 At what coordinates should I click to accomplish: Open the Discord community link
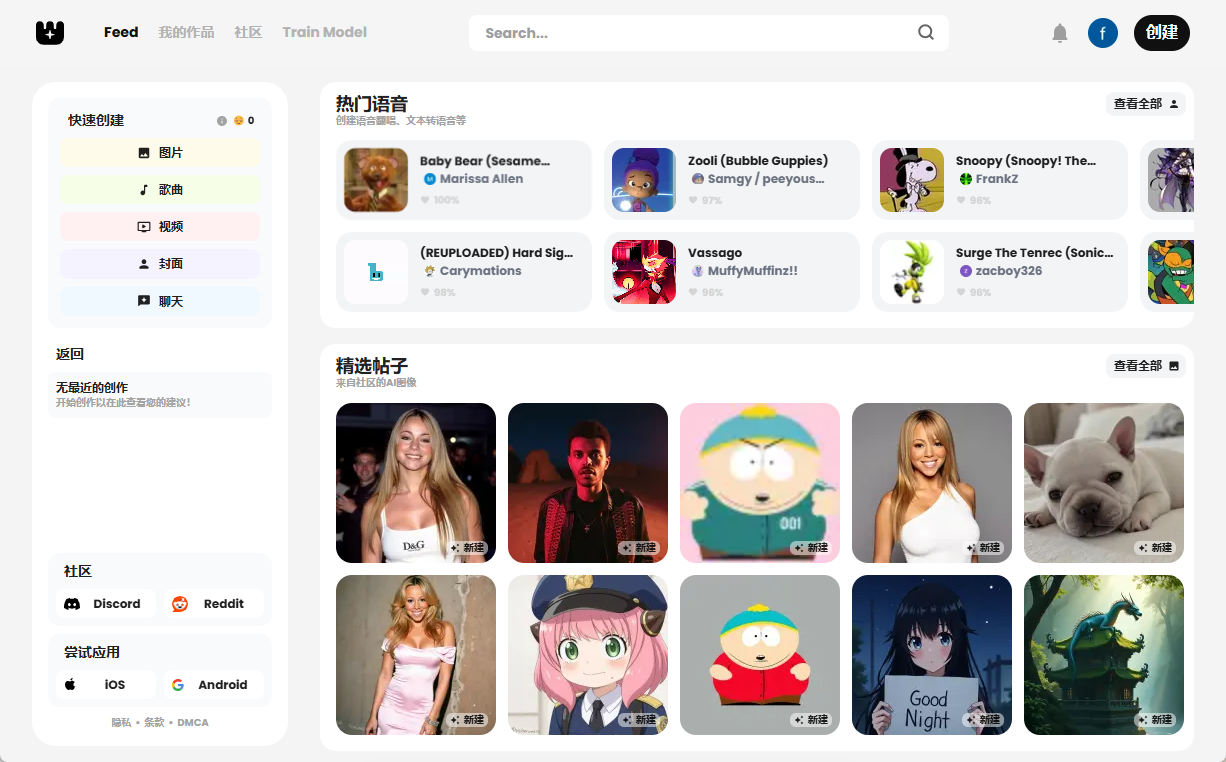coord(107,604)
